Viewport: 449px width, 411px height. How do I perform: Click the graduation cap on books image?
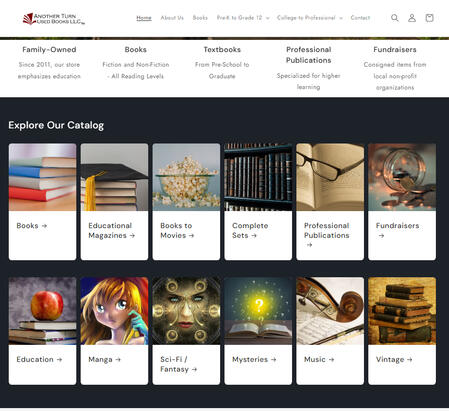(x=114, y=177)
